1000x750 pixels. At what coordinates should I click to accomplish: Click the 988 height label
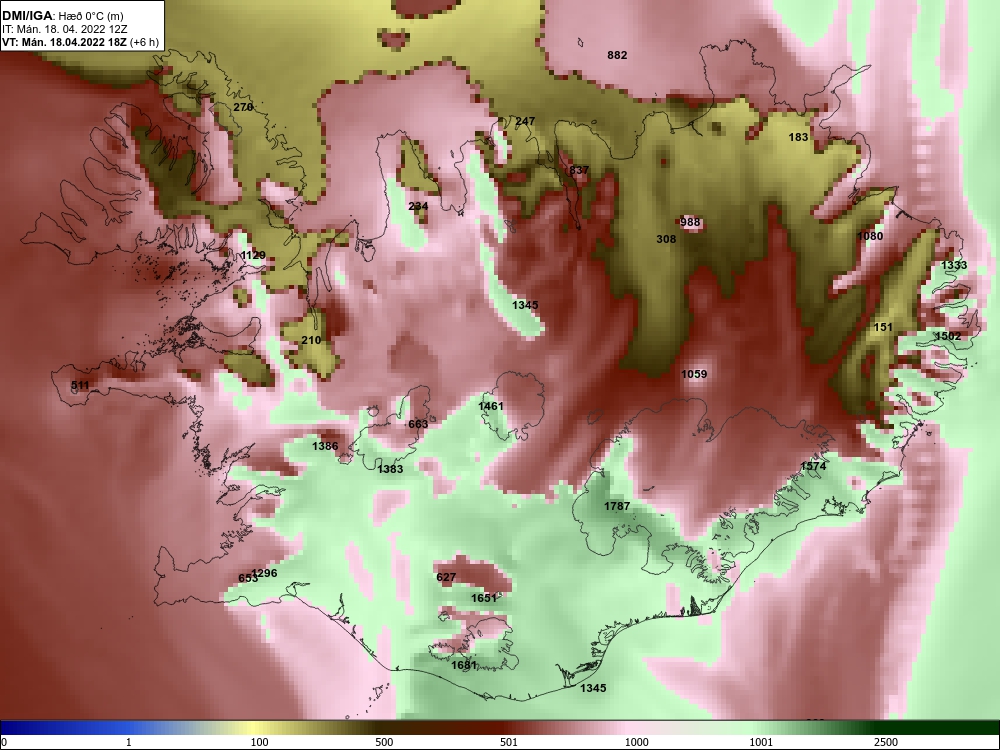pos(689,223)
